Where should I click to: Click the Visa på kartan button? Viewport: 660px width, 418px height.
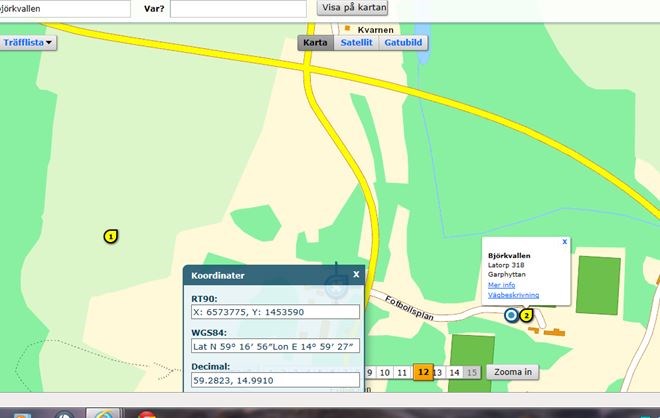pos(351,8)
